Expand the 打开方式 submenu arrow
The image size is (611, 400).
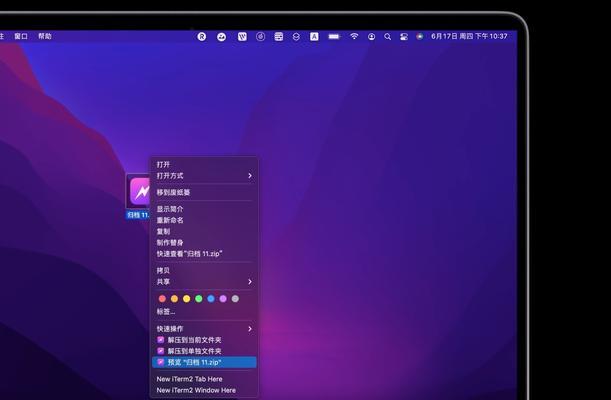250,176
